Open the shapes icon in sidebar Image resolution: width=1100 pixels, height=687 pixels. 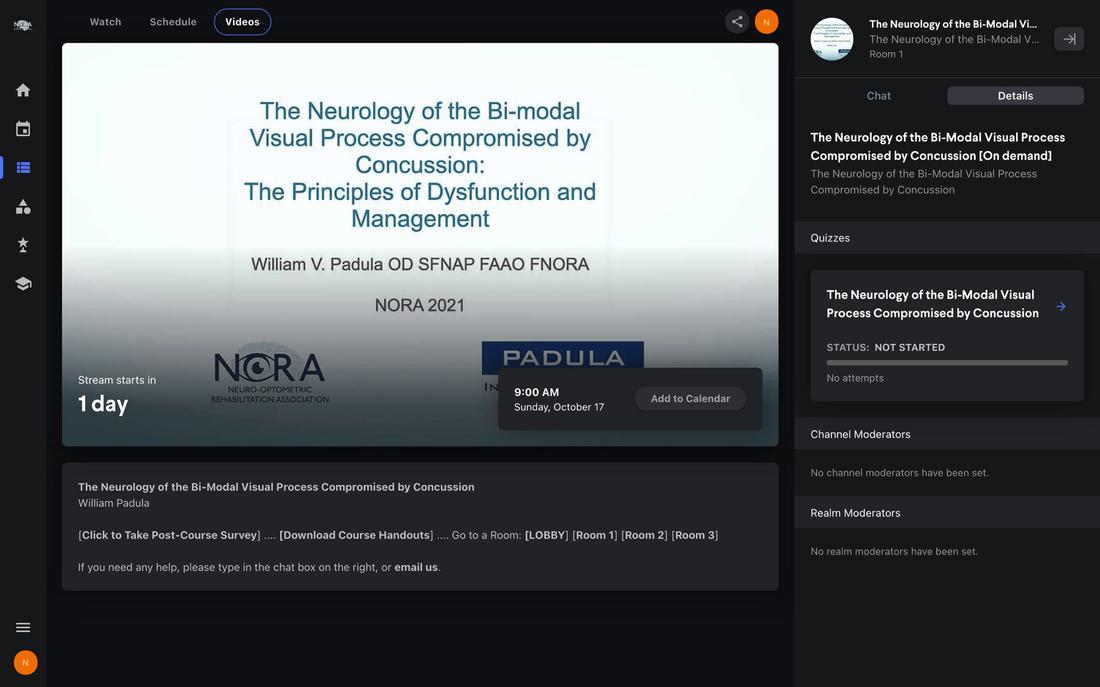23,207
